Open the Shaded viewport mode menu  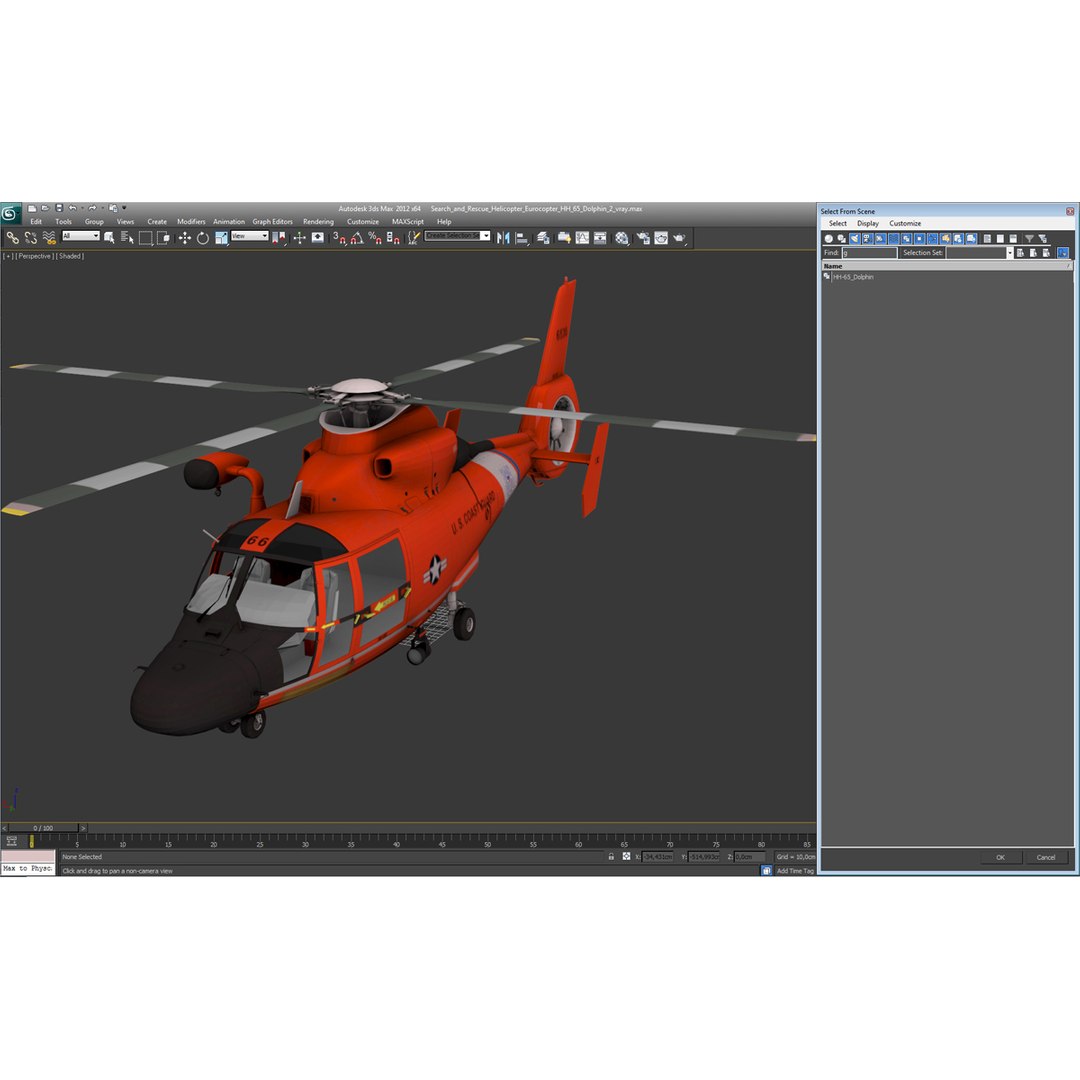[x=70, y=256]
